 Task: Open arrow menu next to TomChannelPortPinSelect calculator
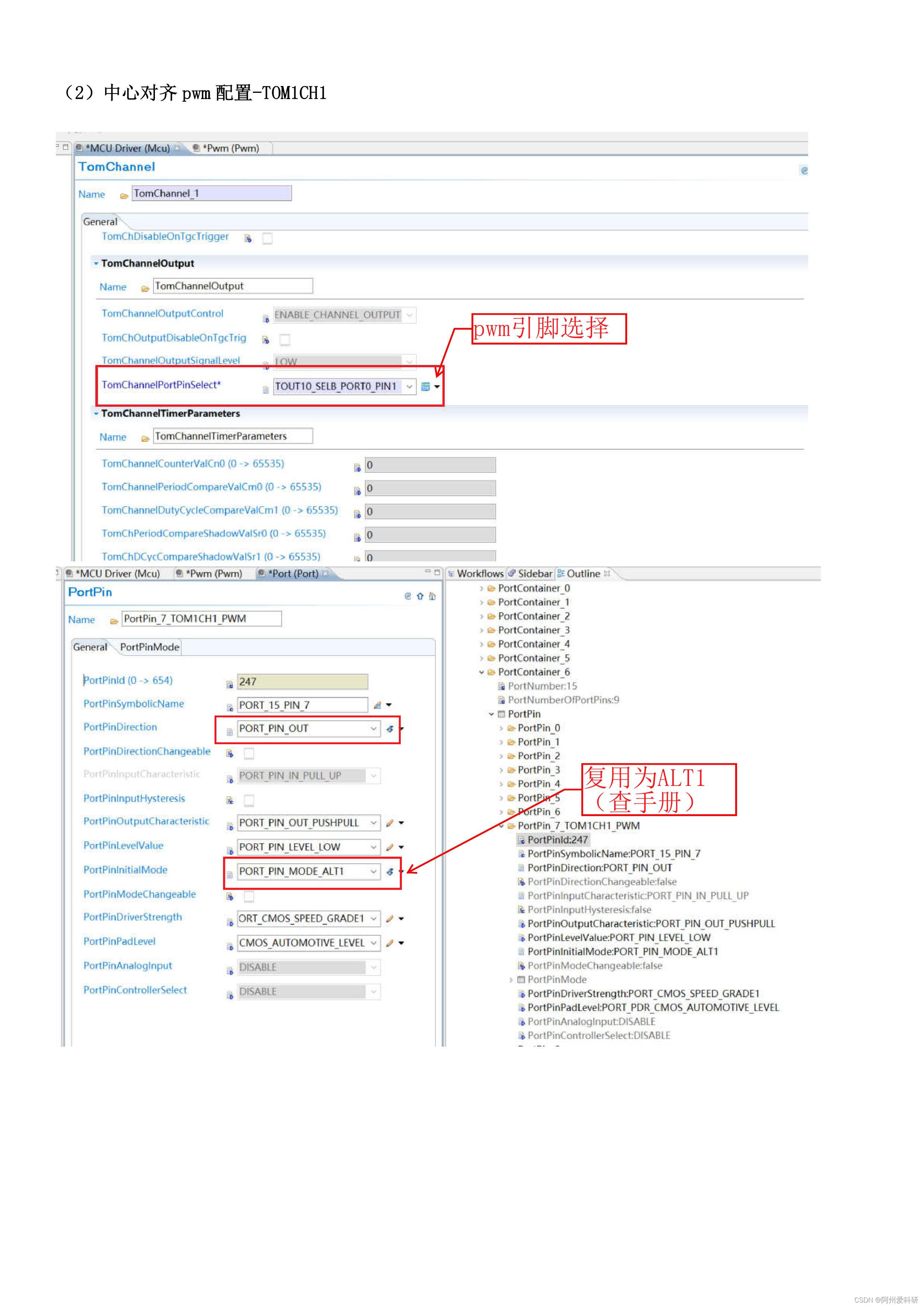point(437,387)
